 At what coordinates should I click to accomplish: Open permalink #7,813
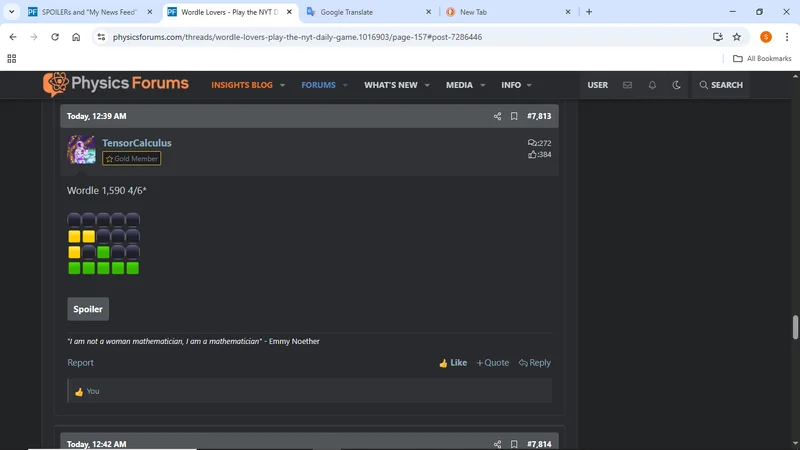(539, 116)
